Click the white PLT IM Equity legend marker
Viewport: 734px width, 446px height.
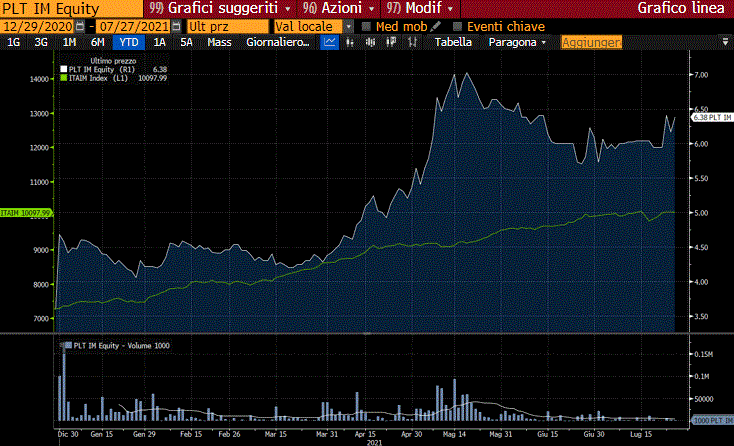[64, 70]
